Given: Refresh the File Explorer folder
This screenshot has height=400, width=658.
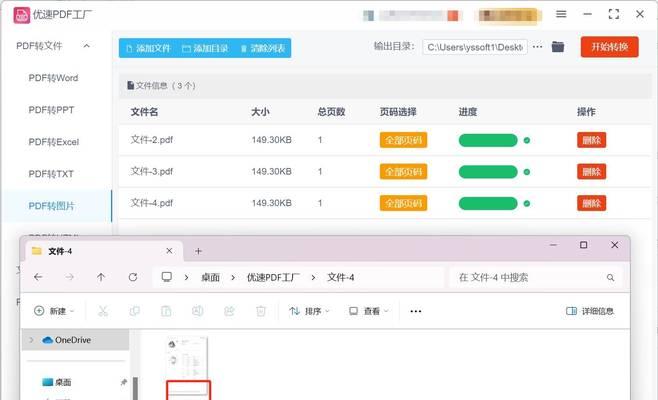Looking at the screenshot, I should coord(133,277).
